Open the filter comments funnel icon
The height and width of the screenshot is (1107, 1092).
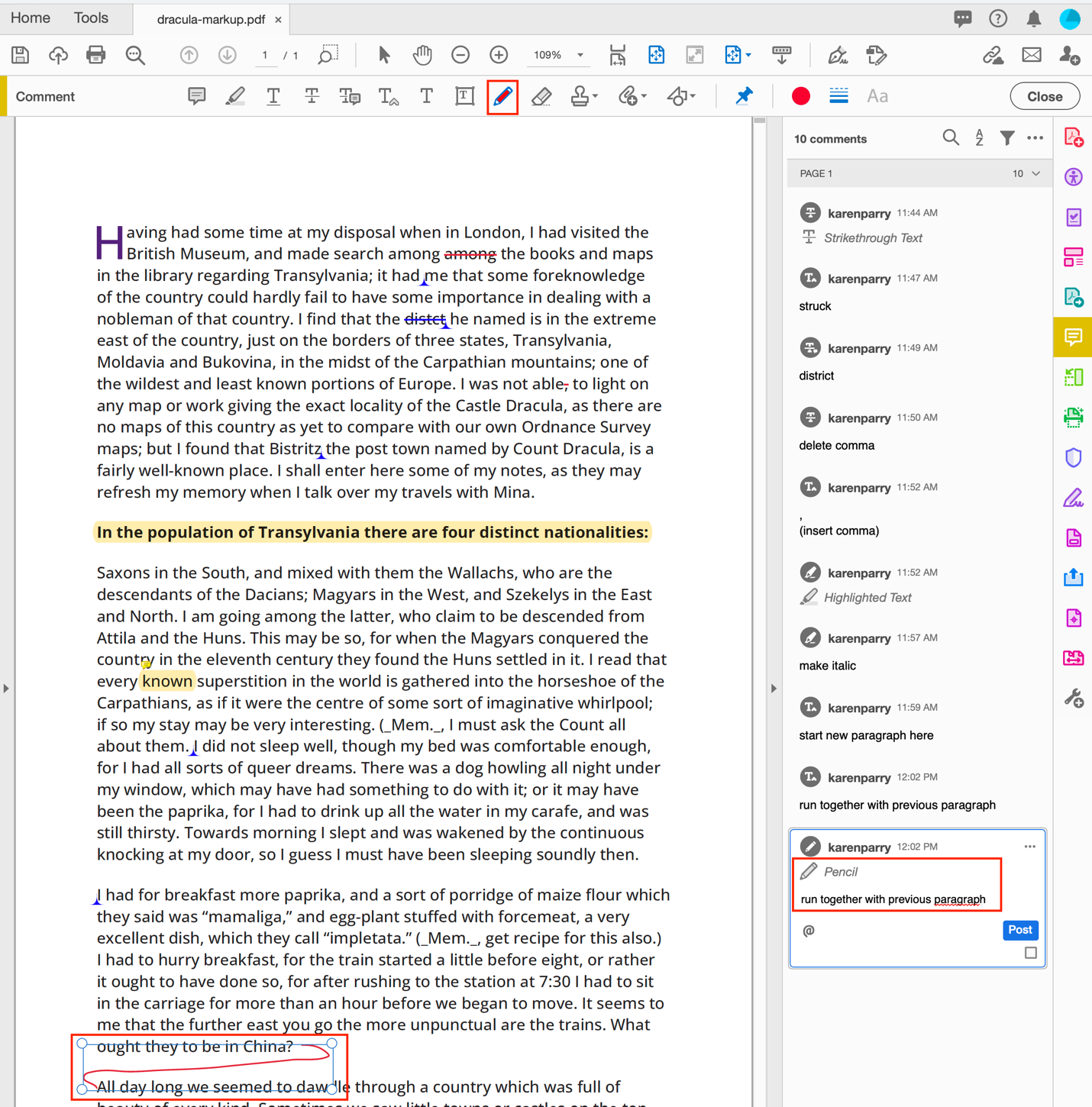click(x=1007, y=138)
